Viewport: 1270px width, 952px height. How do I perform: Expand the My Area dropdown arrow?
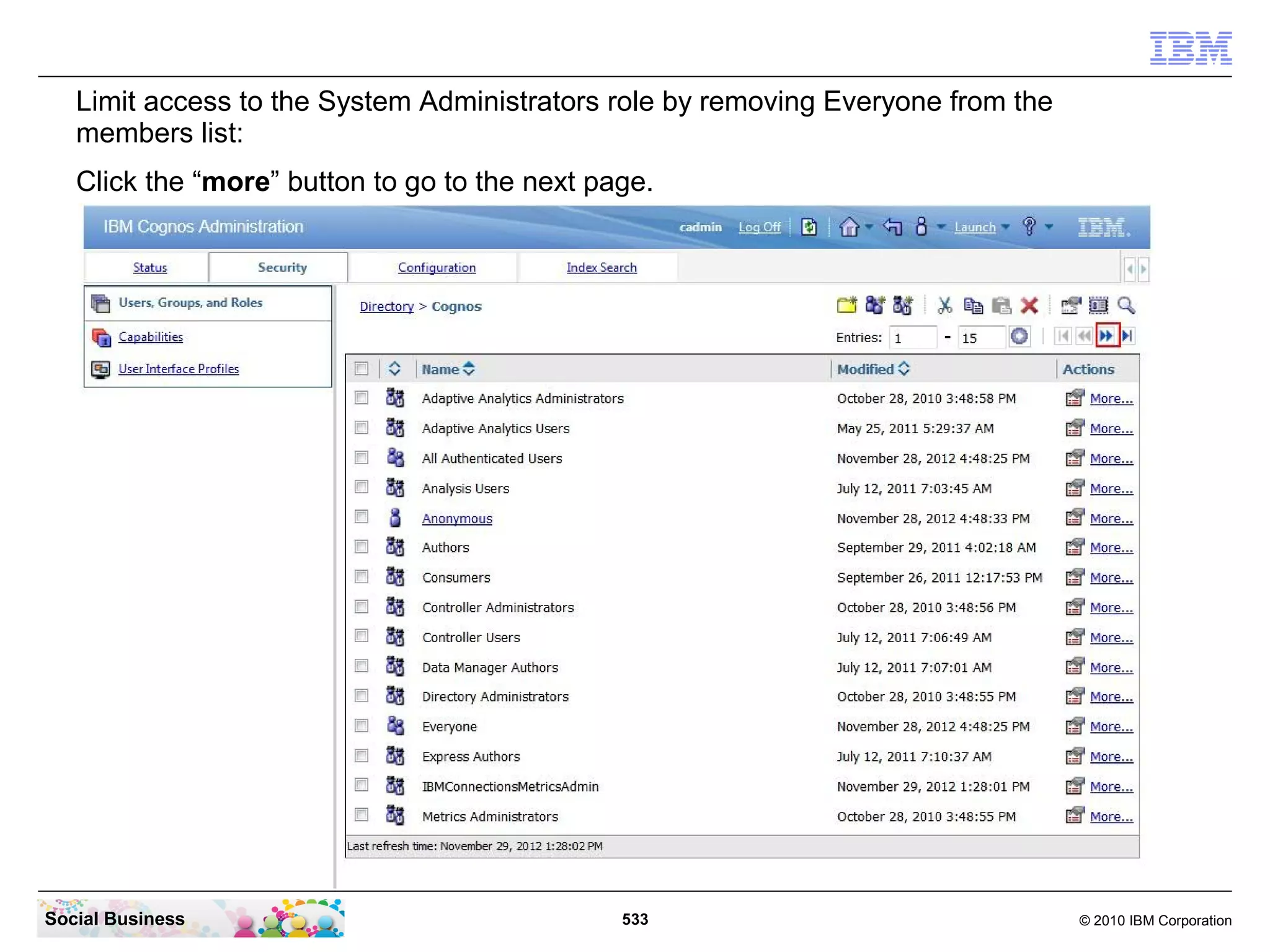[941, 227]
